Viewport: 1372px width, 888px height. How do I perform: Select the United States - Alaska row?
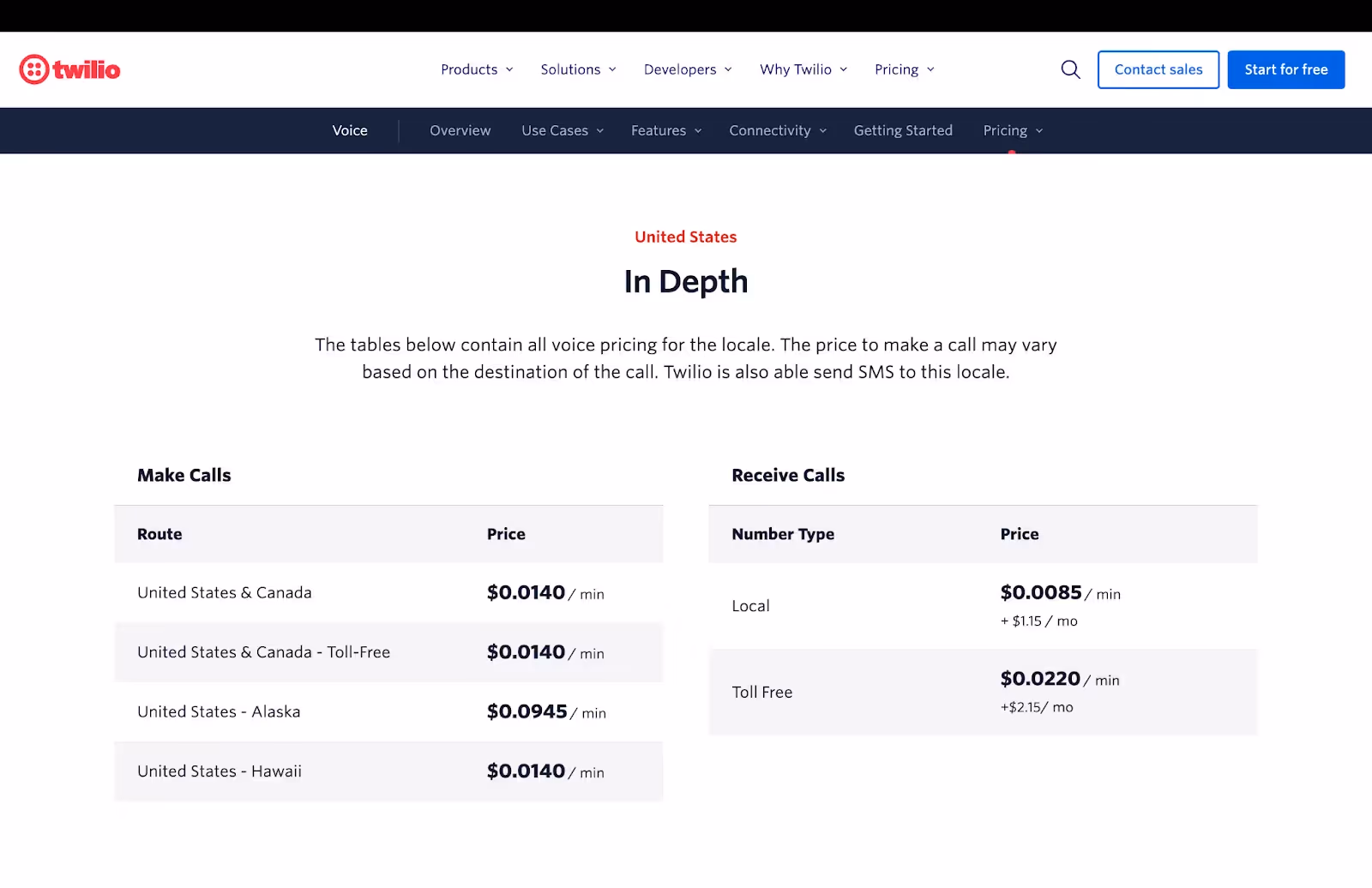(x=388, y=711)
